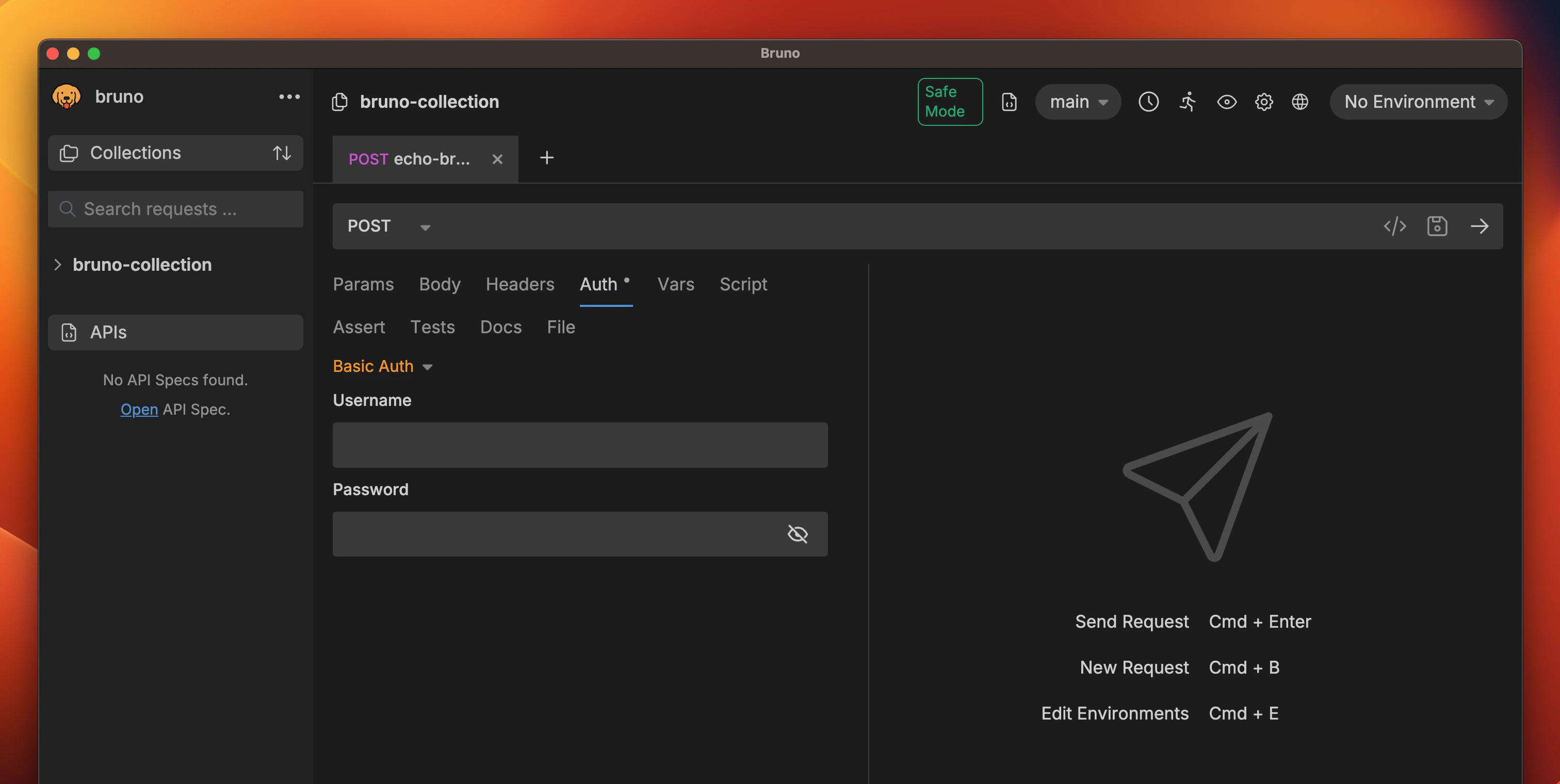Switch to the Headers tab

click(519, 284)
